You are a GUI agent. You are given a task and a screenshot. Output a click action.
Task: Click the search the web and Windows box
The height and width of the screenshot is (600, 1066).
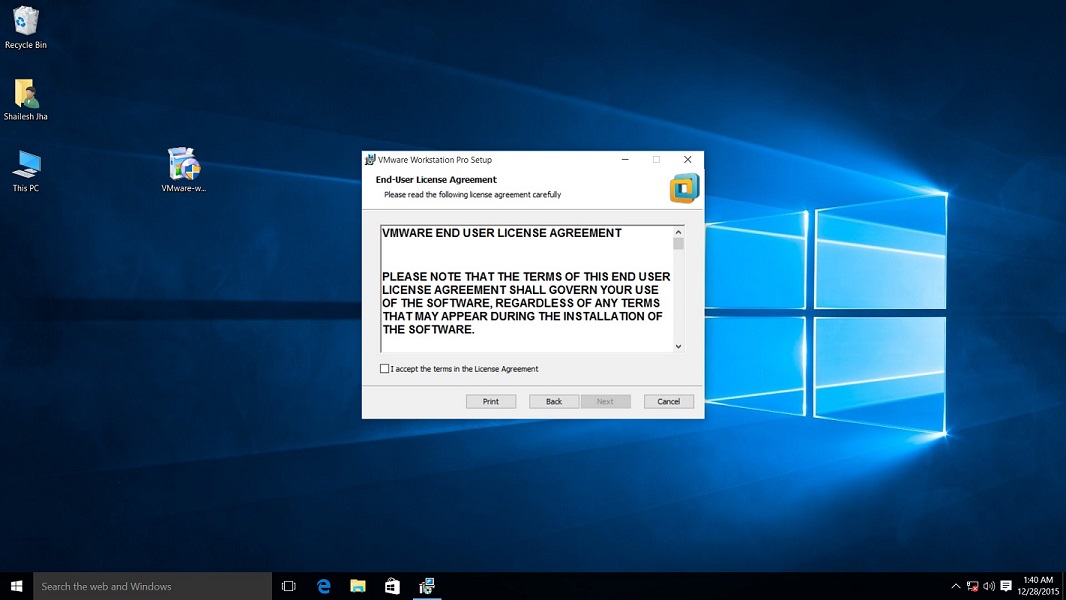152,586
